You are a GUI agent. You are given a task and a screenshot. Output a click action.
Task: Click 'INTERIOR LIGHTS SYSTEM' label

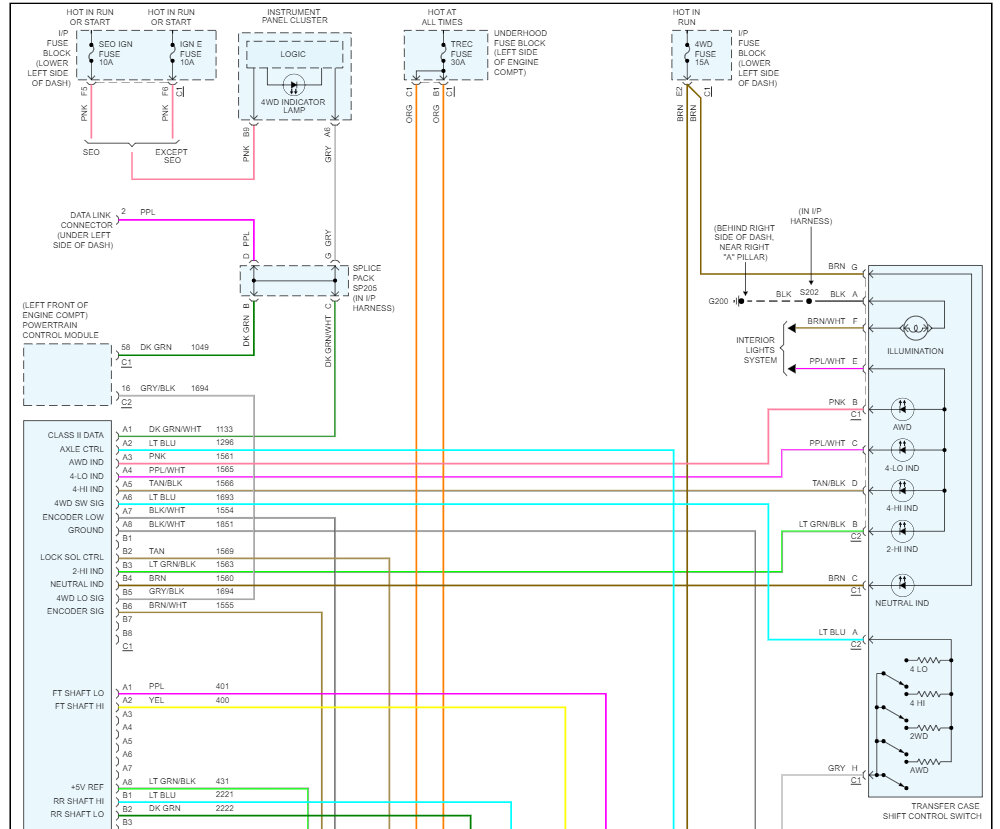[x=756, y=350]
